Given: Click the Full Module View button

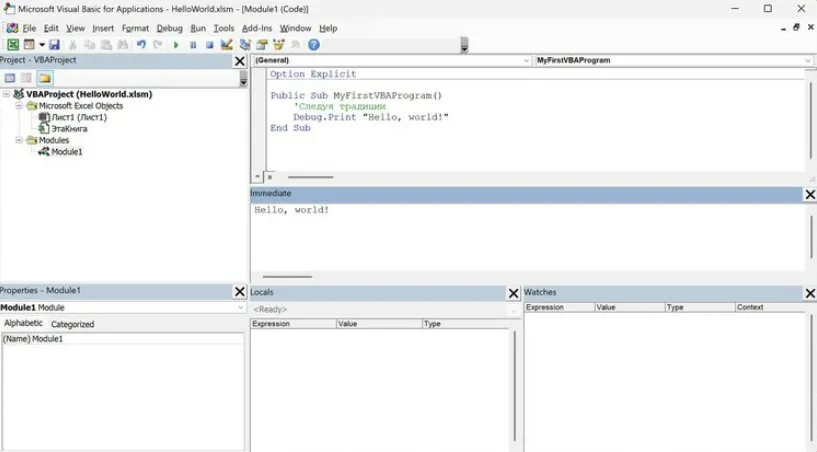Looking at the screenshot, I should 270,177.
